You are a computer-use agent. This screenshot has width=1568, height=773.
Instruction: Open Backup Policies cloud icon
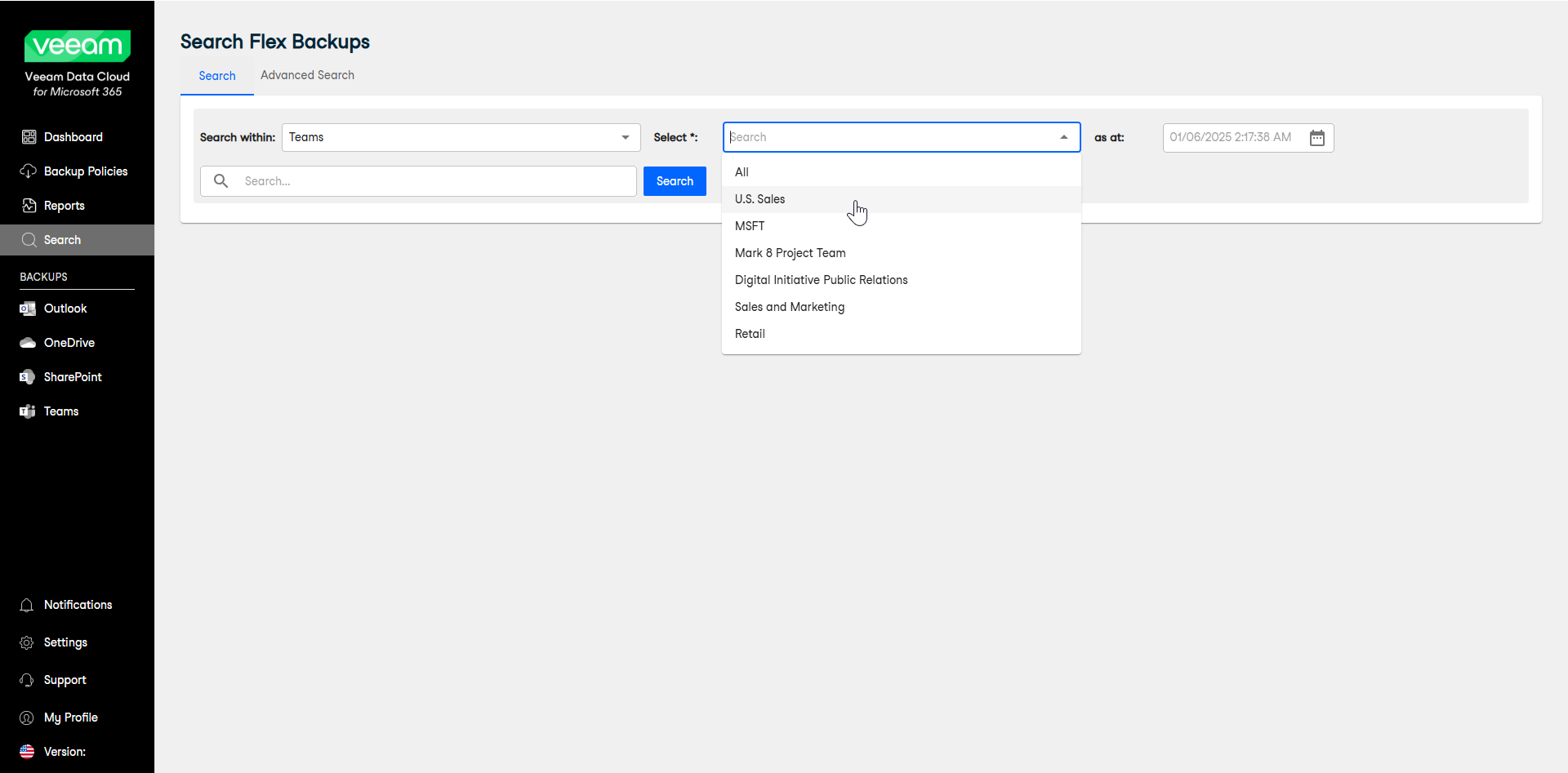[x=29, y=171]
